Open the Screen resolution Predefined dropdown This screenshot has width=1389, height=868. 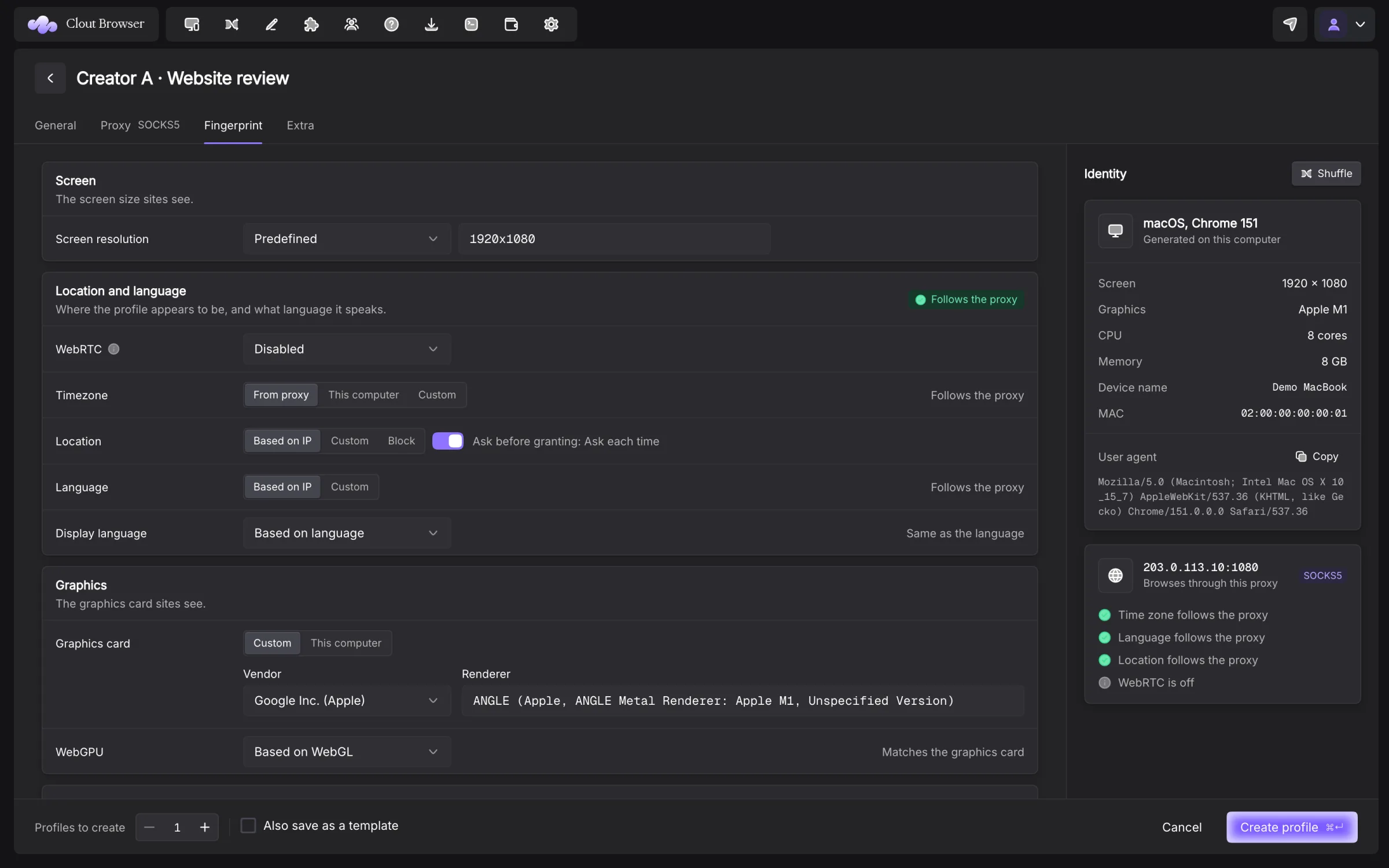(x=347, y=239)
